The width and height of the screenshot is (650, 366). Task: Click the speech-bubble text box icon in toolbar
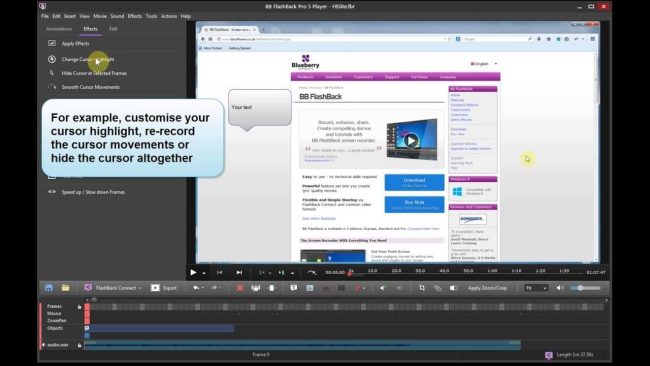pyautogui.click(x=293, y=288)
